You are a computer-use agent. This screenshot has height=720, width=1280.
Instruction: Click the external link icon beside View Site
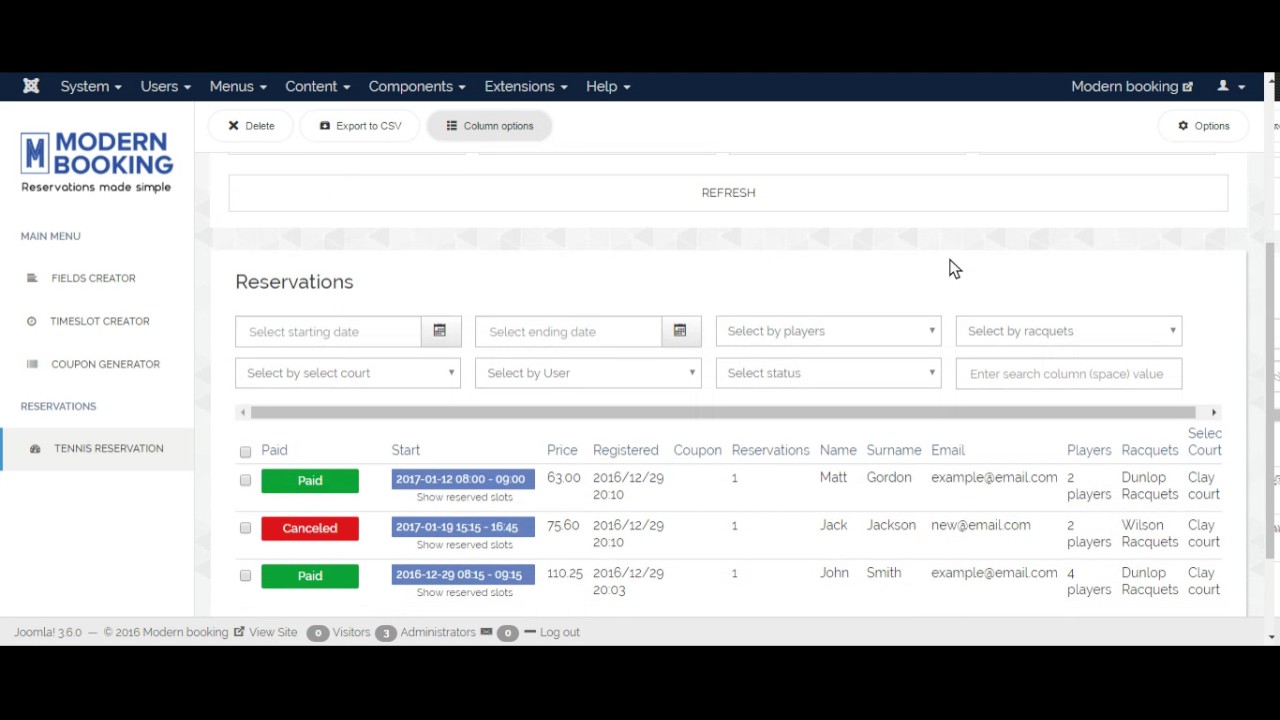click(x=239, y=632)
